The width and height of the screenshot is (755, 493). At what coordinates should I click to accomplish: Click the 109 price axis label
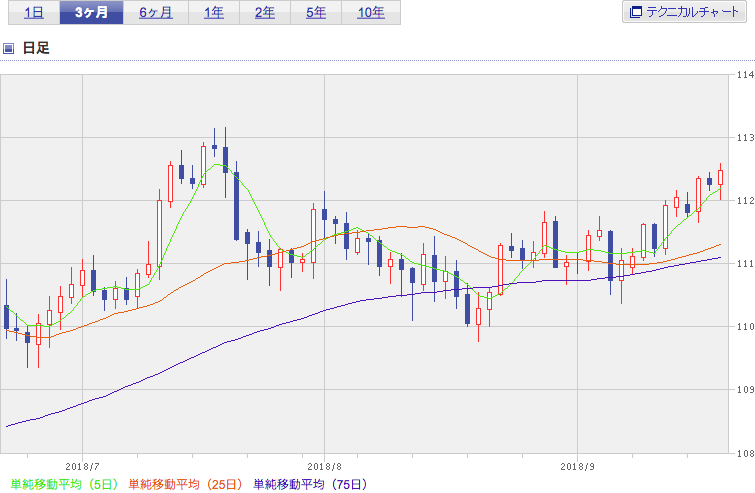(745, 389)
